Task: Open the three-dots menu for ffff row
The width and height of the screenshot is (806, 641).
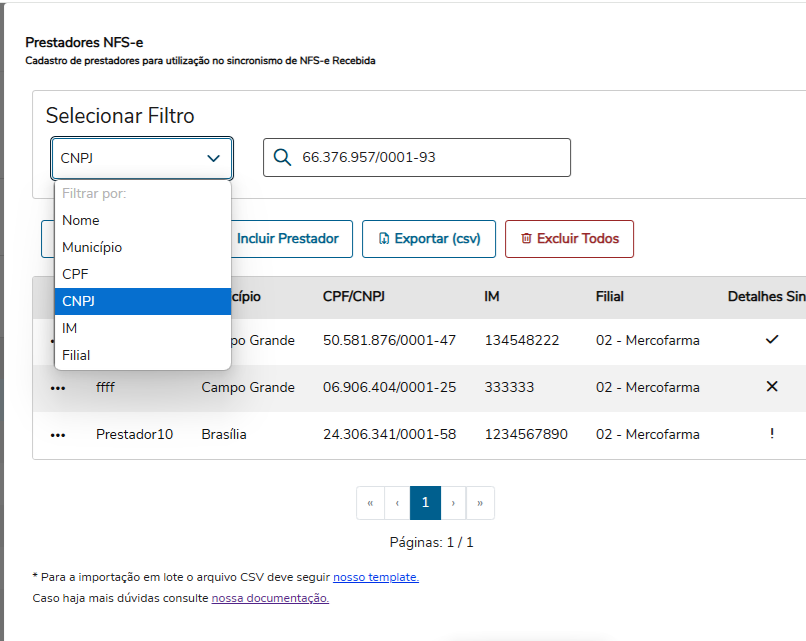Action: (58, 388)
